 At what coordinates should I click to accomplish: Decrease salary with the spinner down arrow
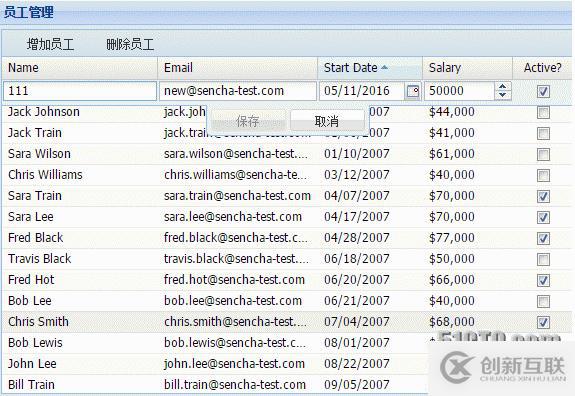point(502,95)
